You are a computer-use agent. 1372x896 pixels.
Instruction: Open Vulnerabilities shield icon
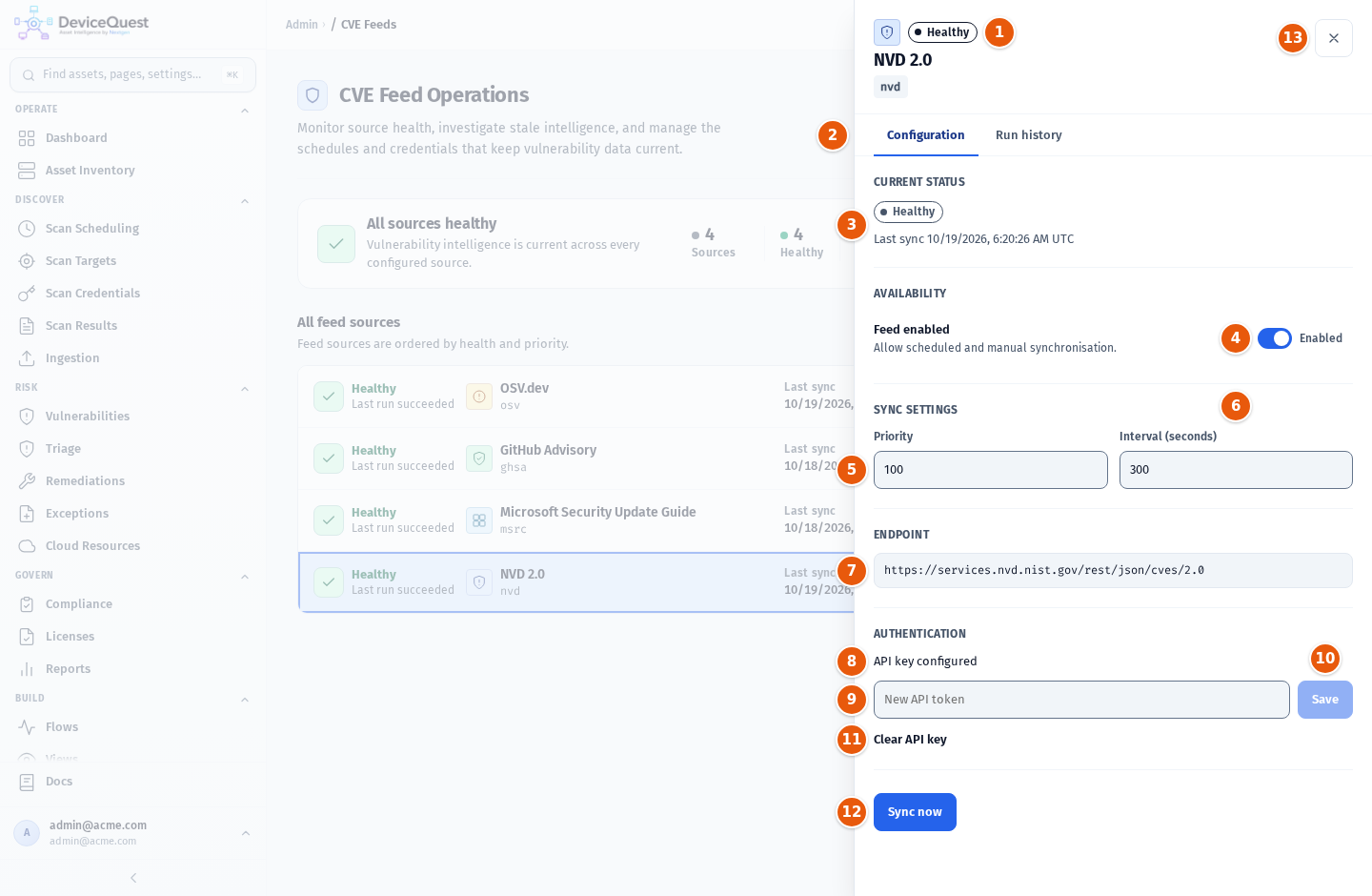pyautogui.click(x=27, y=417)
